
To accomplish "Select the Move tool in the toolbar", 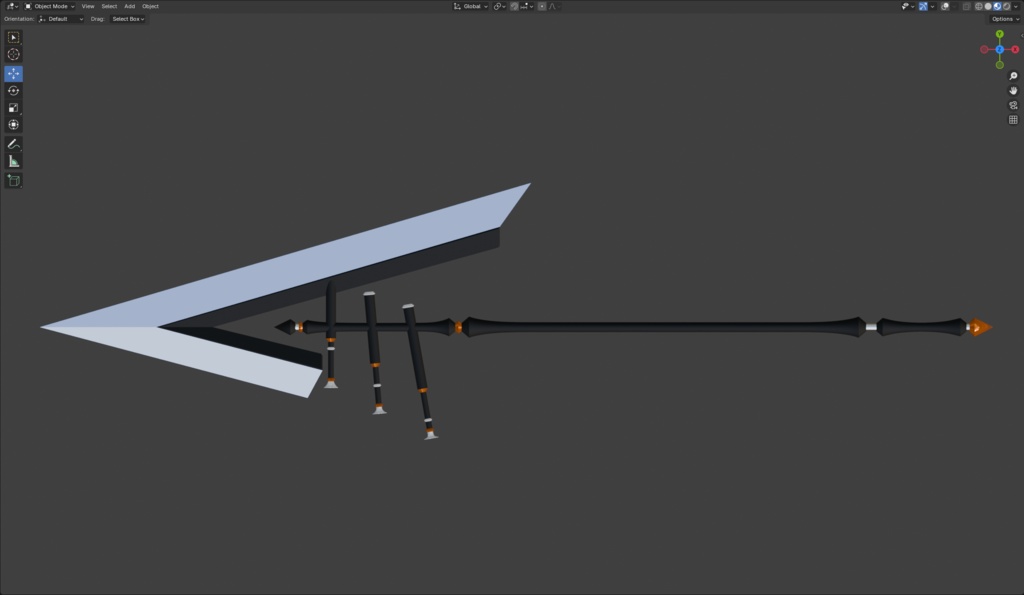I will pos(13,72).
